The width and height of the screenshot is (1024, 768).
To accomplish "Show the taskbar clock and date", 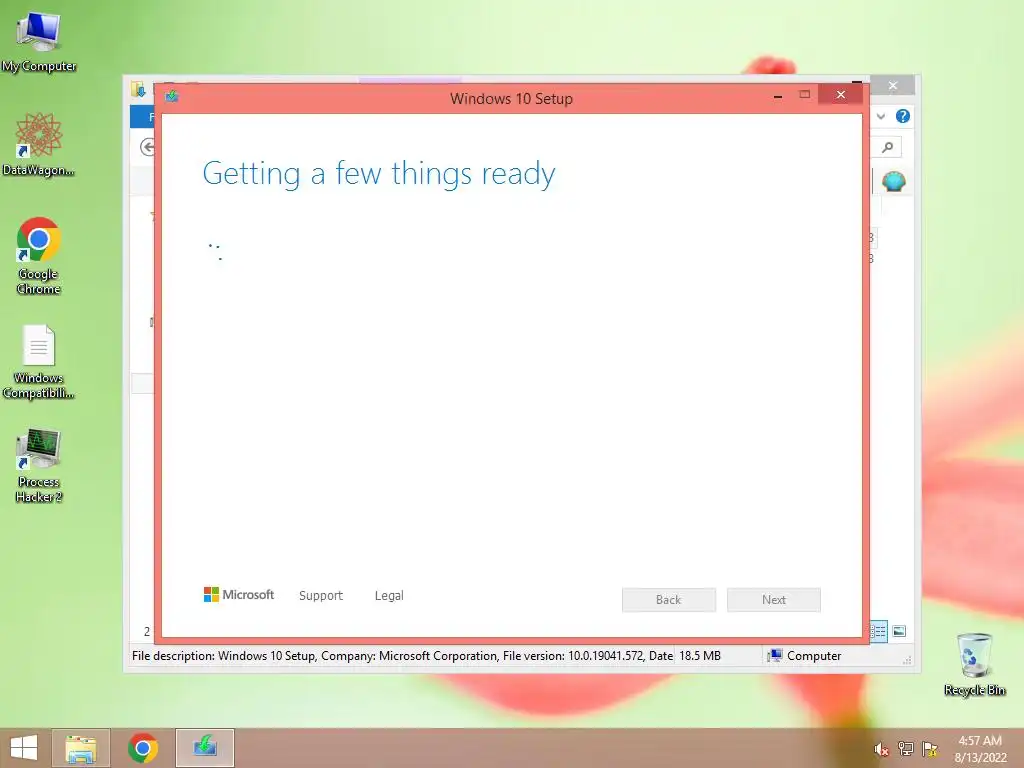I will click(980, 749).
